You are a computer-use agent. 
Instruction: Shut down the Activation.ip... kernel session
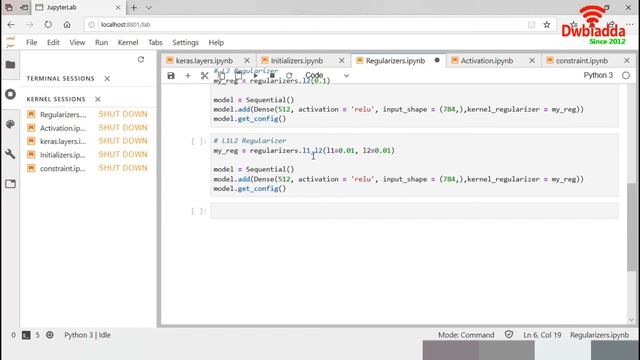[123, 128]
